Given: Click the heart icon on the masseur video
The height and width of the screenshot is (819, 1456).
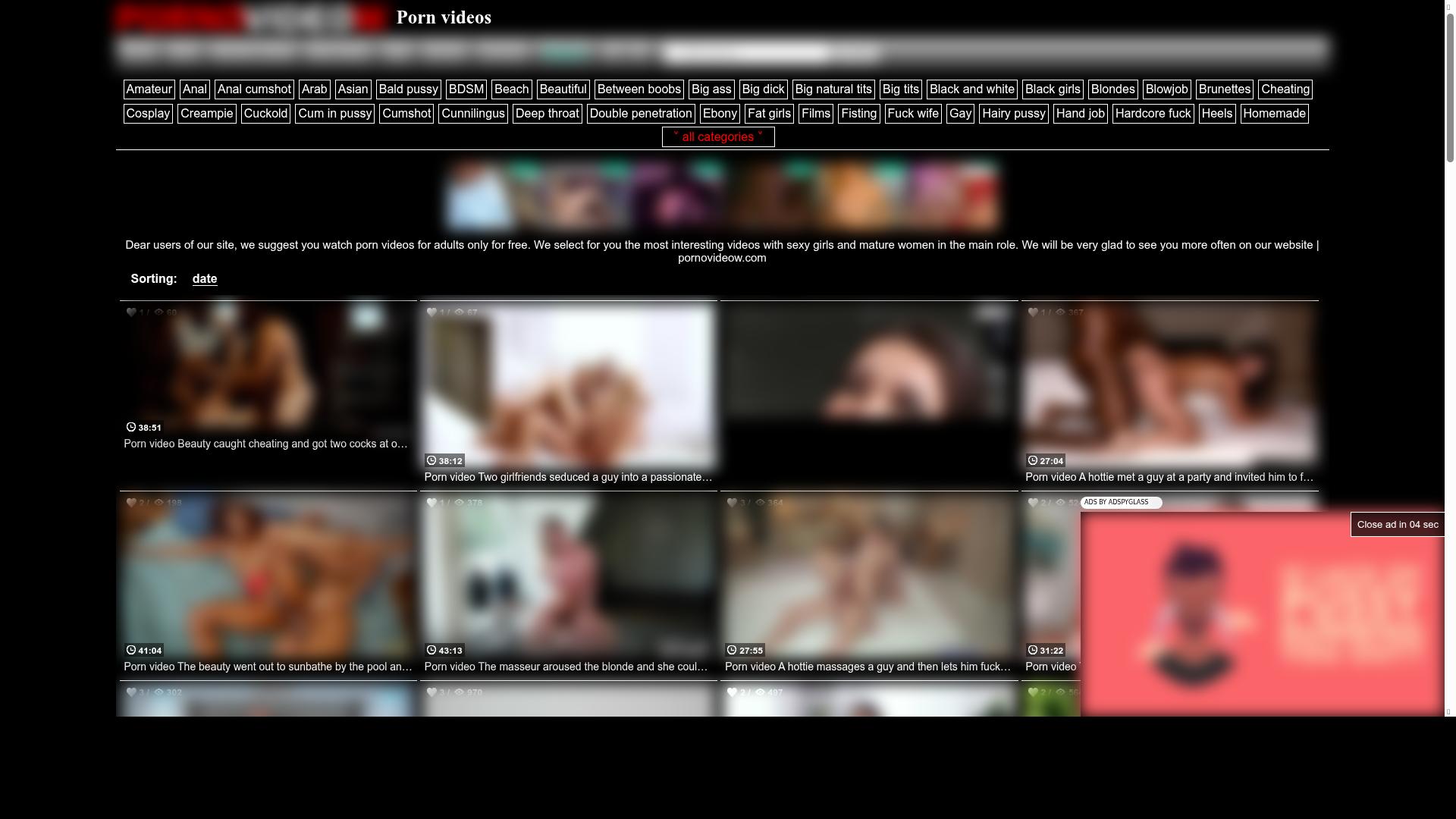Looking at the screenshot, I should pyautogui.click(x=431, y=503).
